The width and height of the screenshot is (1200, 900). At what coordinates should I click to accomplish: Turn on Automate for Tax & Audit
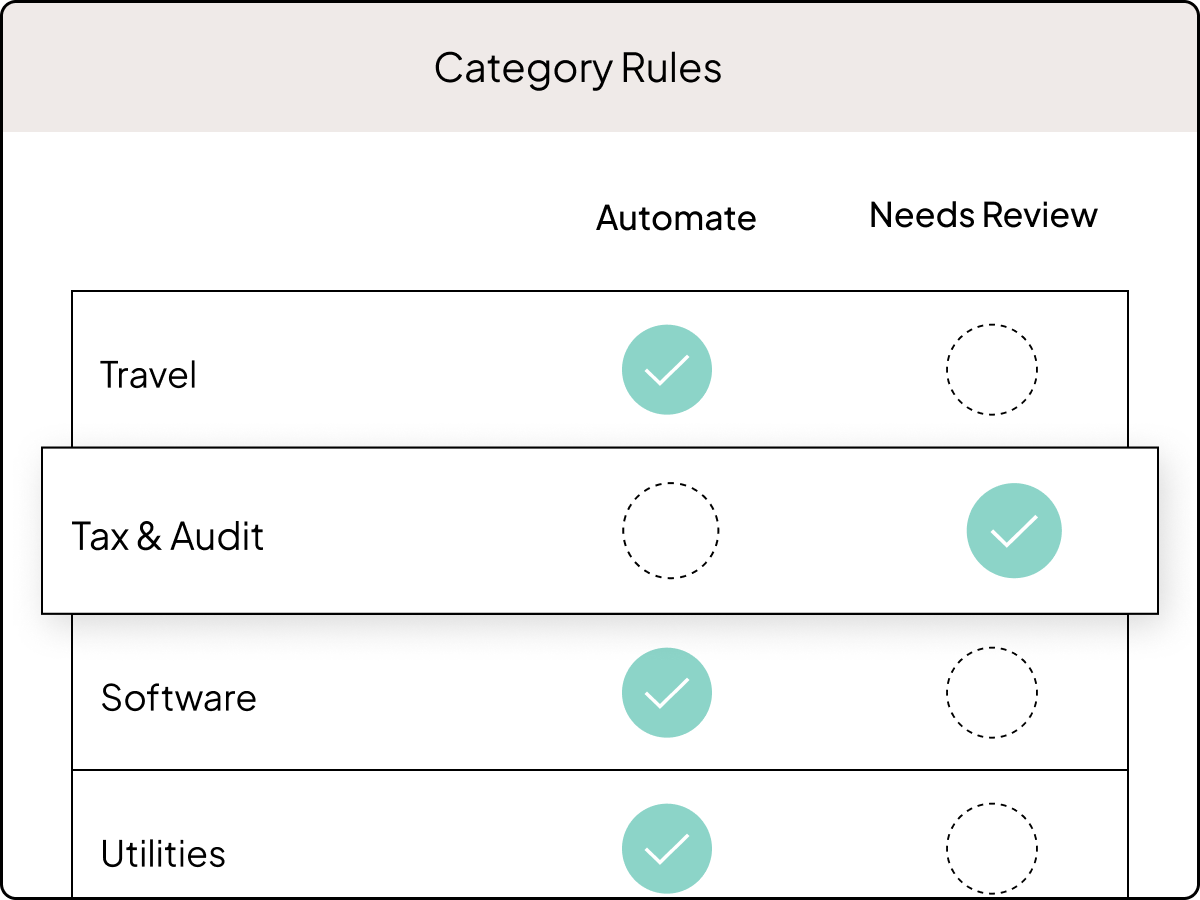click(671, 530)
